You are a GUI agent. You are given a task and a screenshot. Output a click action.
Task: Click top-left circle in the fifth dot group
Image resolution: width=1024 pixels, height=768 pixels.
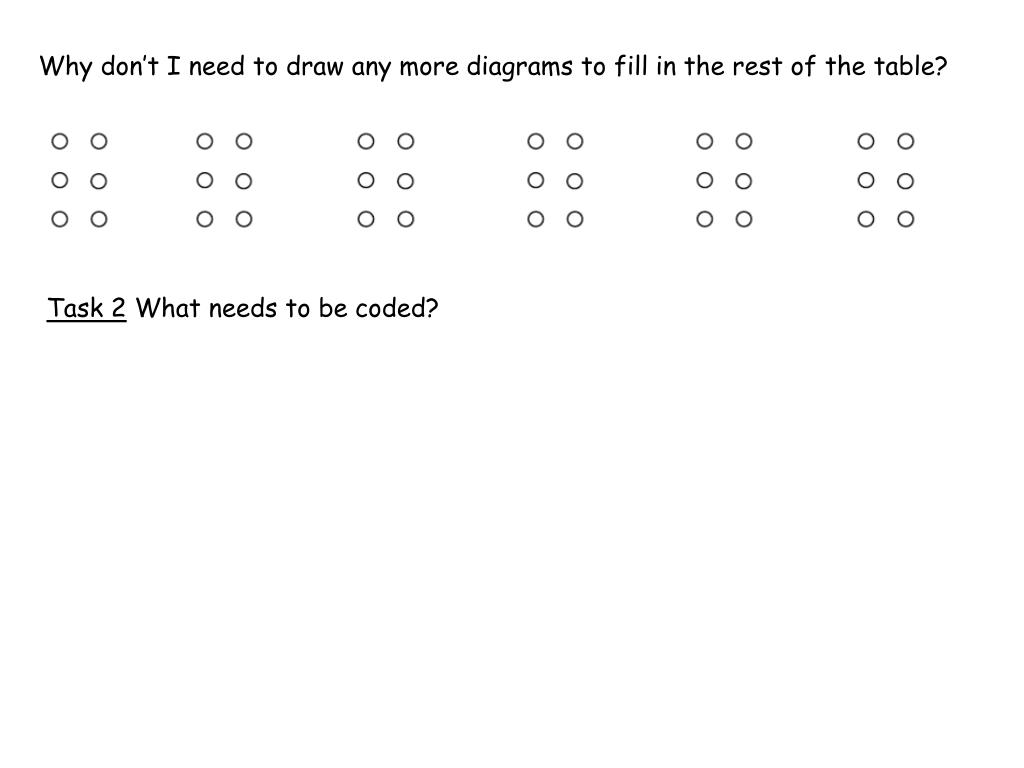(705, 142)
